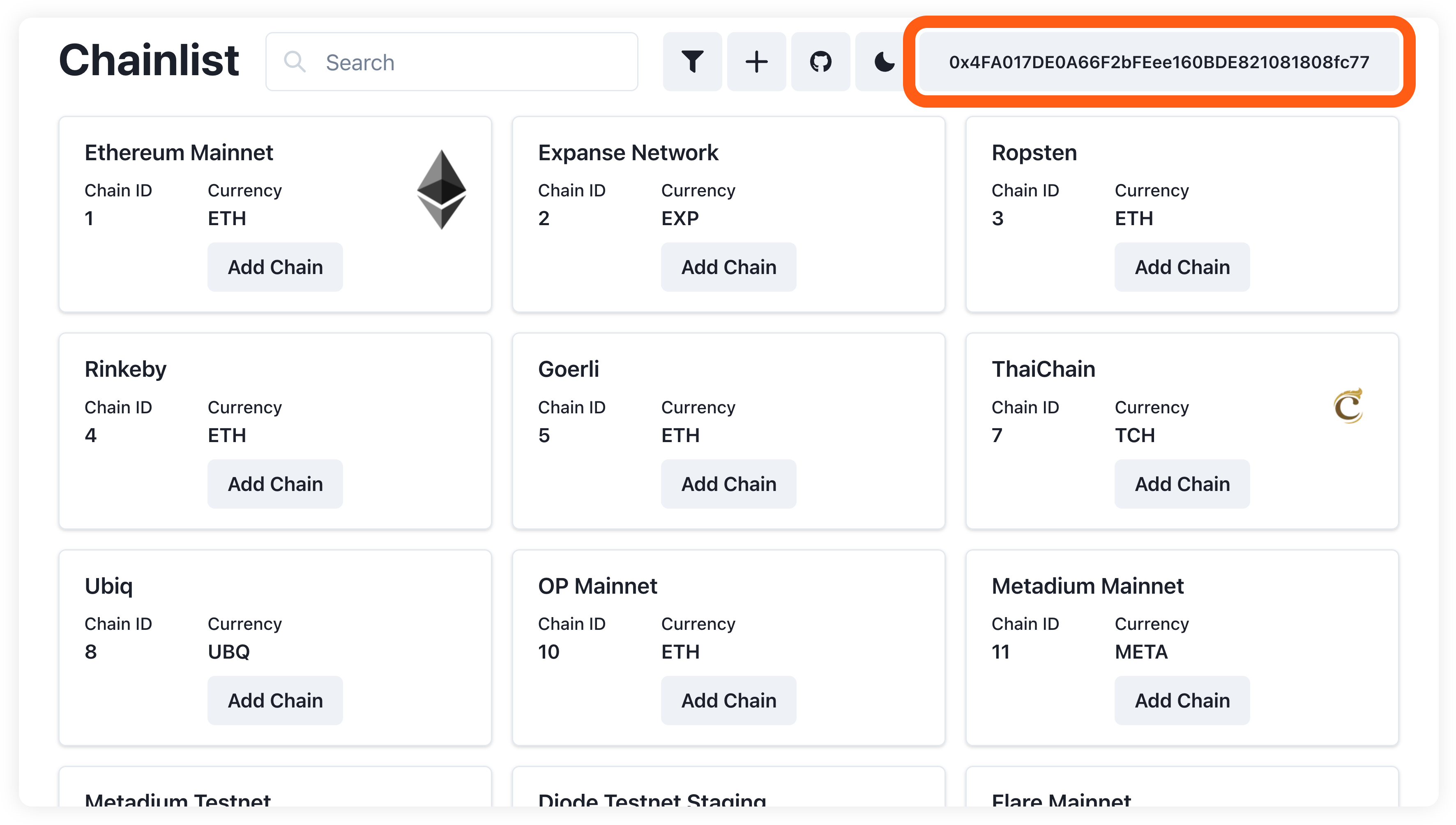Select the Goerli card title
The height and width of the screenshot is (825, 1456).
point(569,369)
